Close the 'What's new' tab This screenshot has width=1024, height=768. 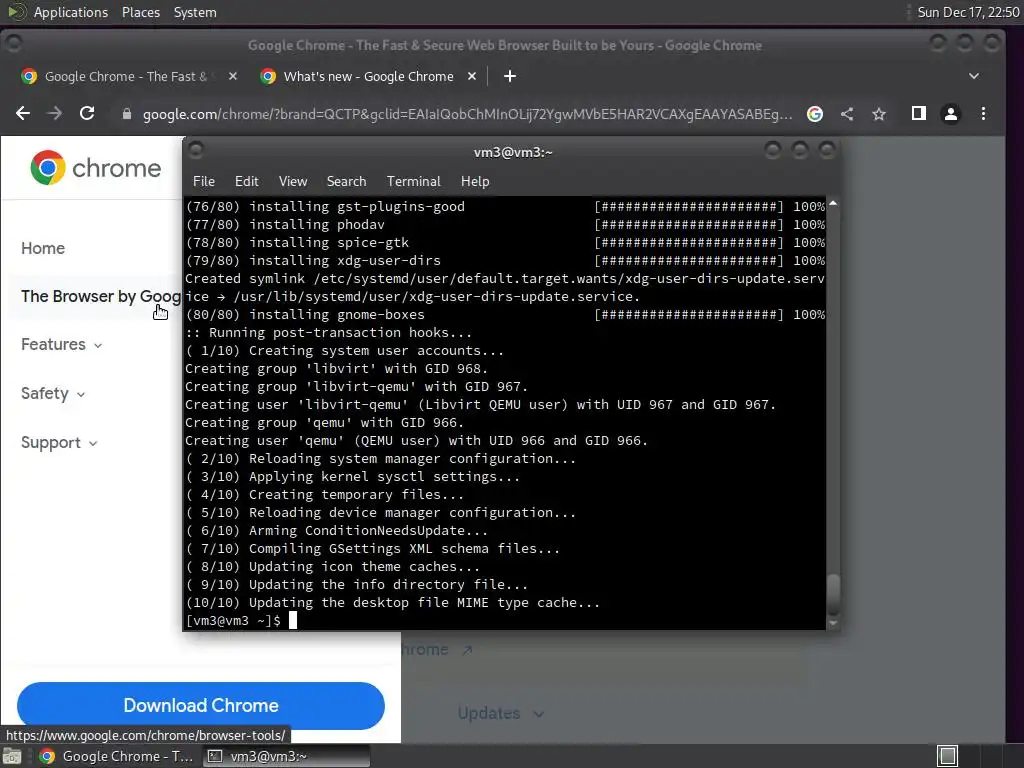(x=472, y=76)
